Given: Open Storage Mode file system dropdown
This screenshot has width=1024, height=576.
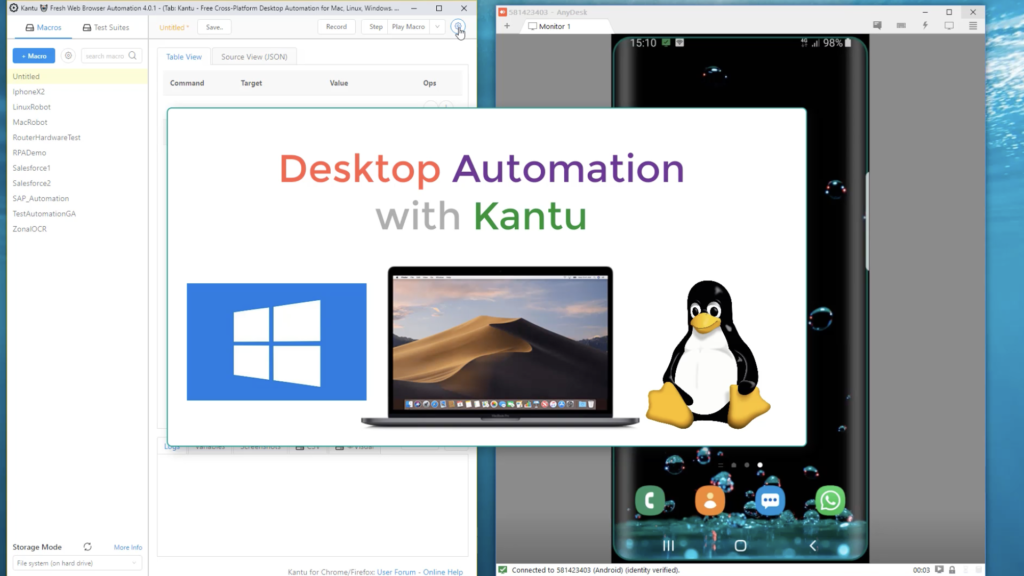Looking at the screenshot, I should (x=77, y=563).
